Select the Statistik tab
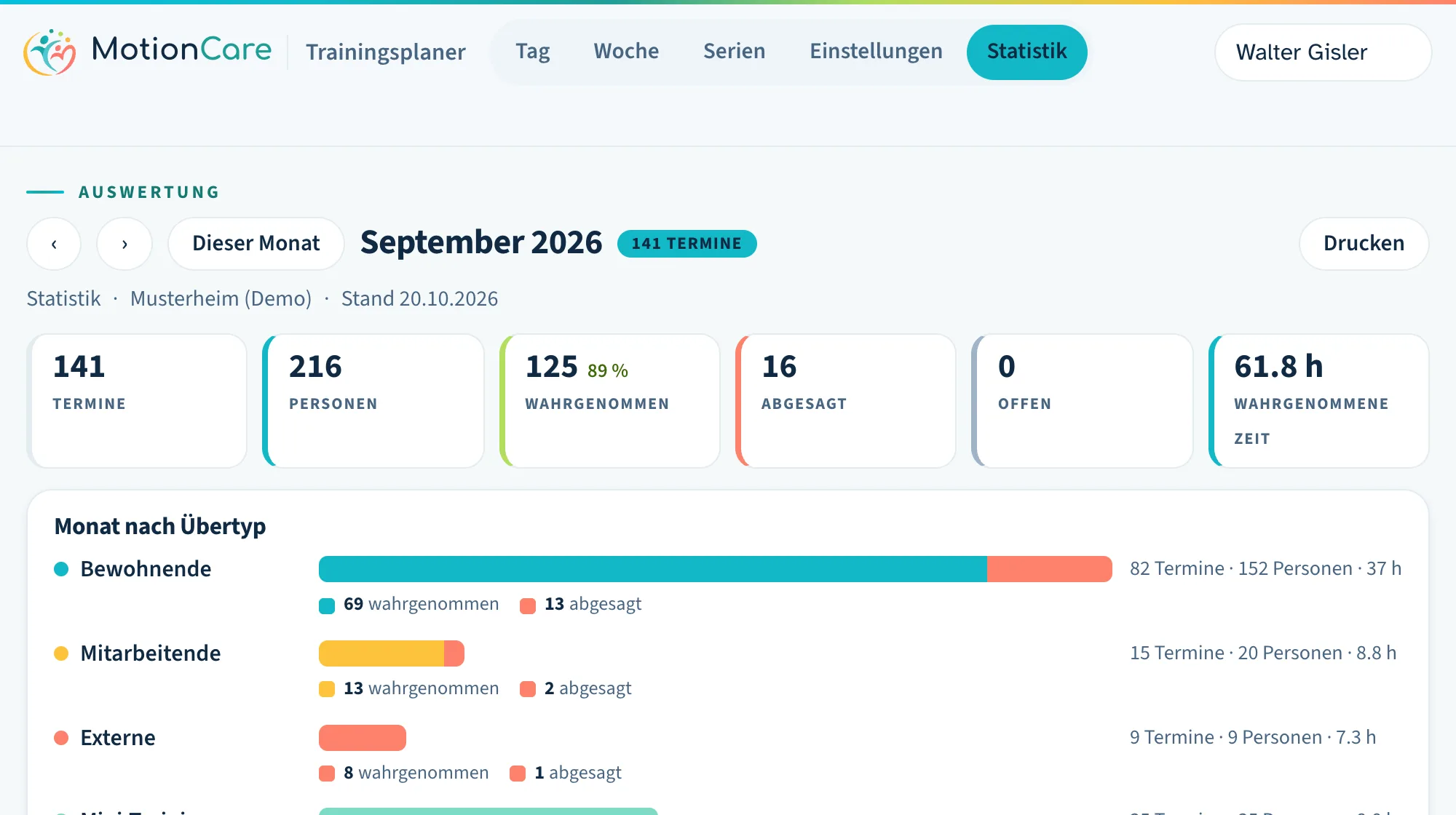Image resolution: width=1456 pixels, height=815 pixels. tap(1026, 52)
